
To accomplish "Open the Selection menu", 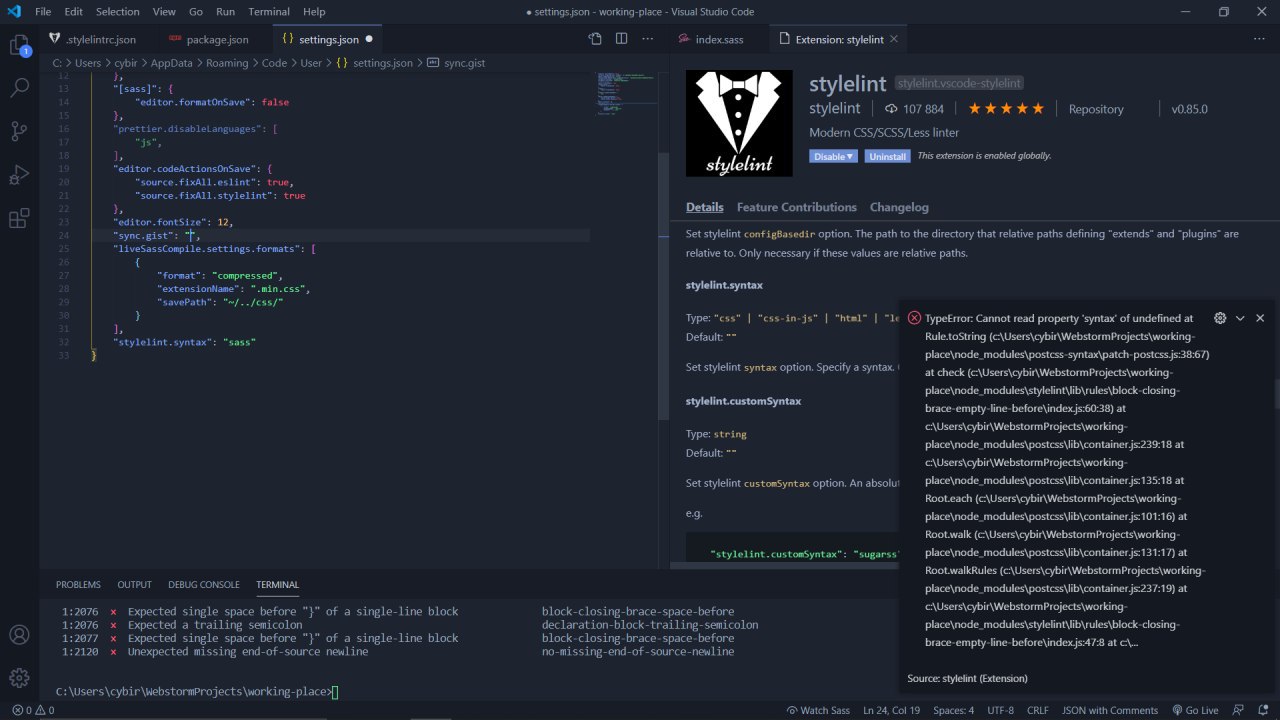I will tap(118, 12).
